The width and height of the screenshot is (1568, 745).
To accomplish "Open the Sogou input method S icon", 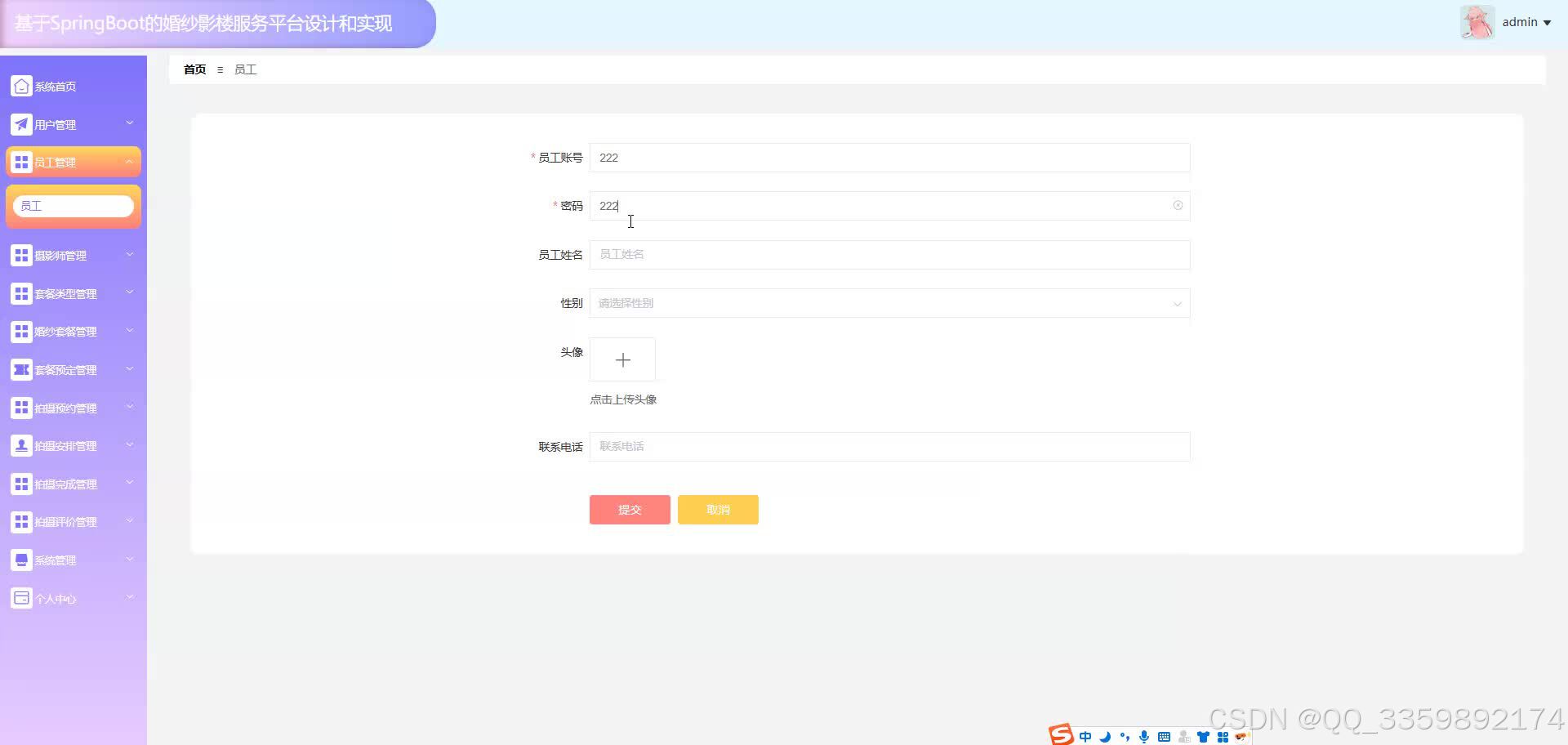I will (1060, 734).
